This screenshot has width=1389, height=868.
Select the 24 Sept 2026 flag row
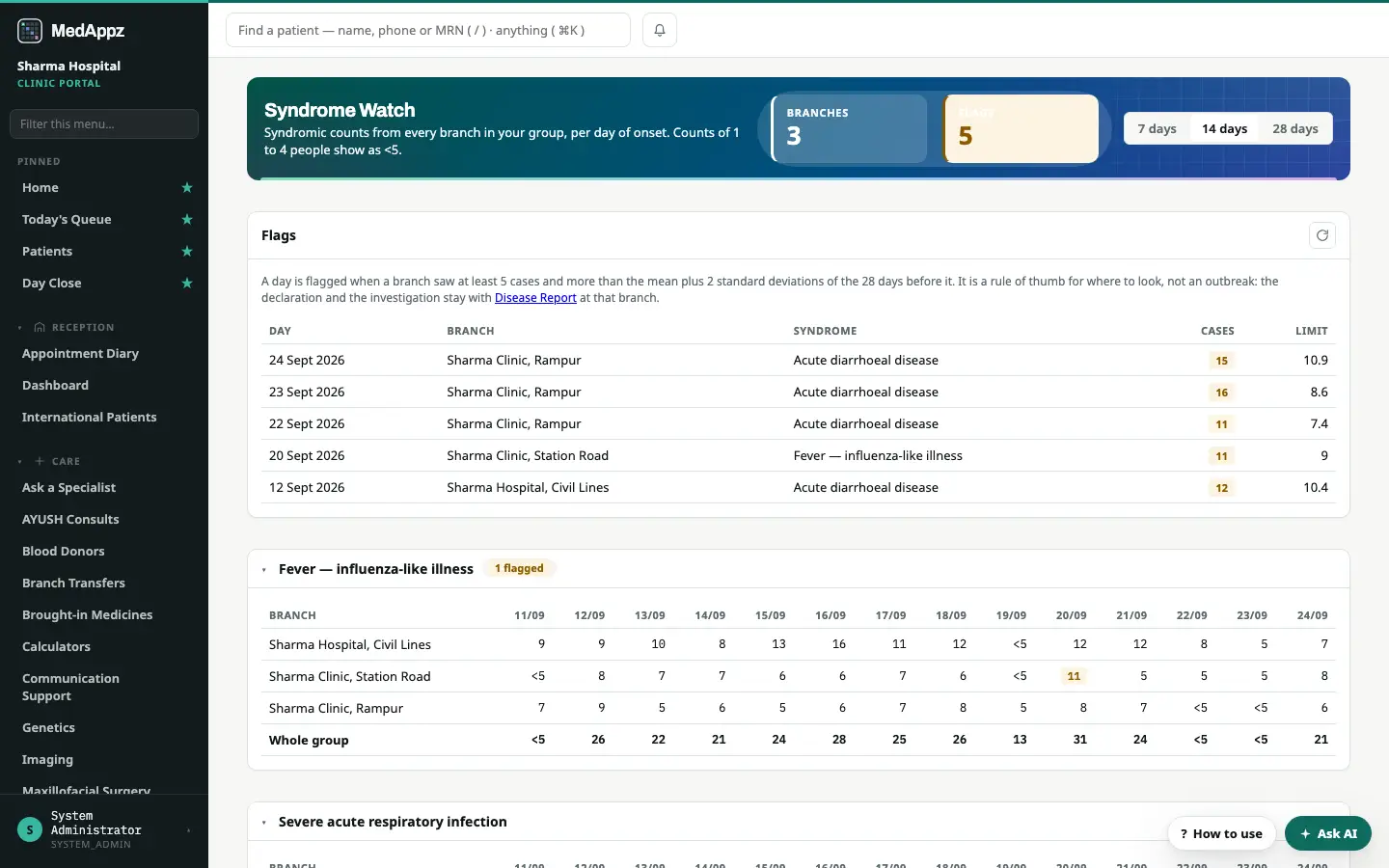tap(799, 361)
